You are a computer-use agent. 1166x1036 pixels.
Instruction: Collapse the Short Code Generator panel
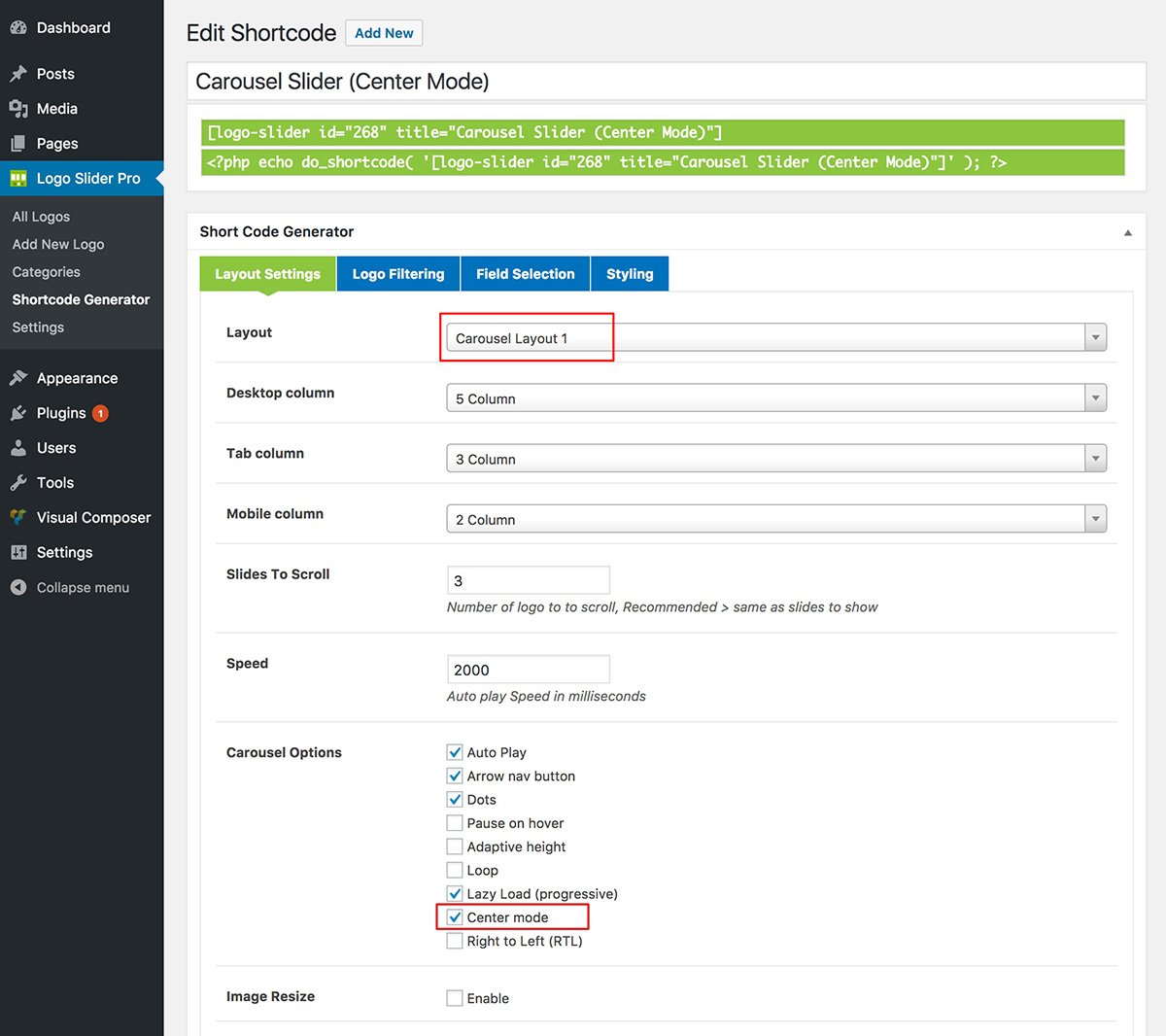(1128, 232)
